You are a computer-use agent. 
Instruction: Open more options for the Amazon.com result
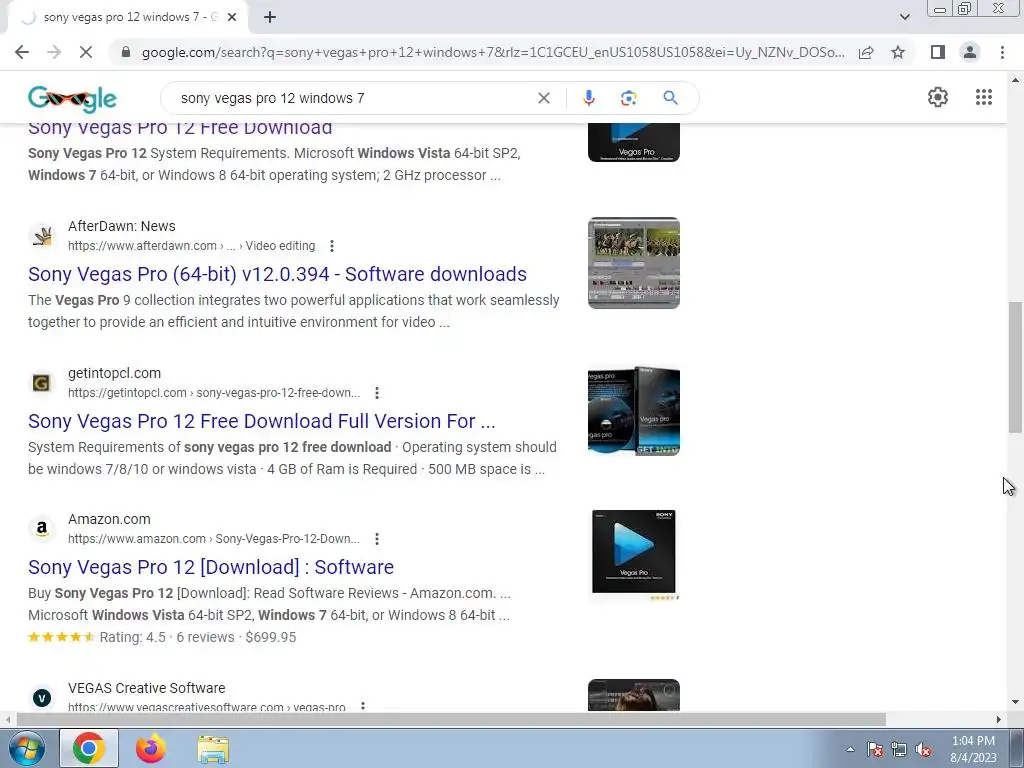(x=377, y=539)
